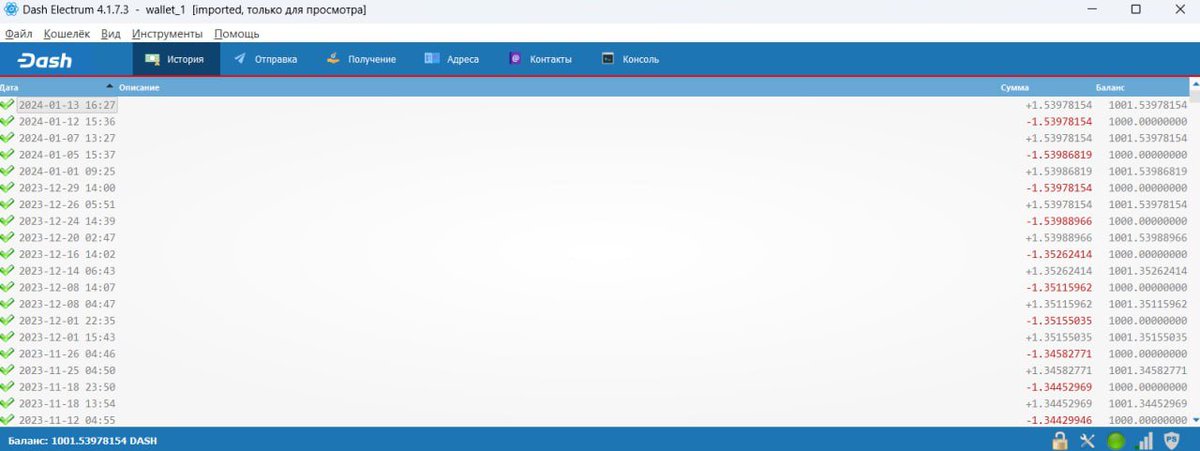Click green checkmark for 2023-12-20 02:47 transaction
This screenshot has height=451, width=1200.
(x=8, y=237)
